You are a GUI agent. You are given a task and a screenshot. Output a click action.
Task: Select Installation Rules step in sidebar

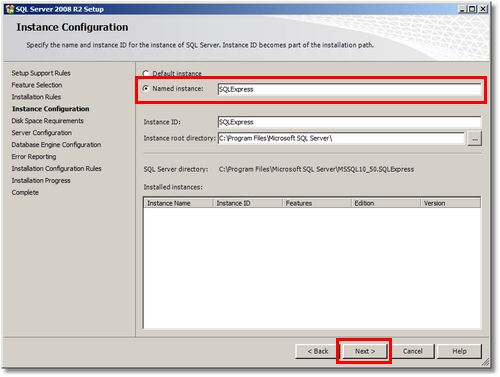click(36, 97)
